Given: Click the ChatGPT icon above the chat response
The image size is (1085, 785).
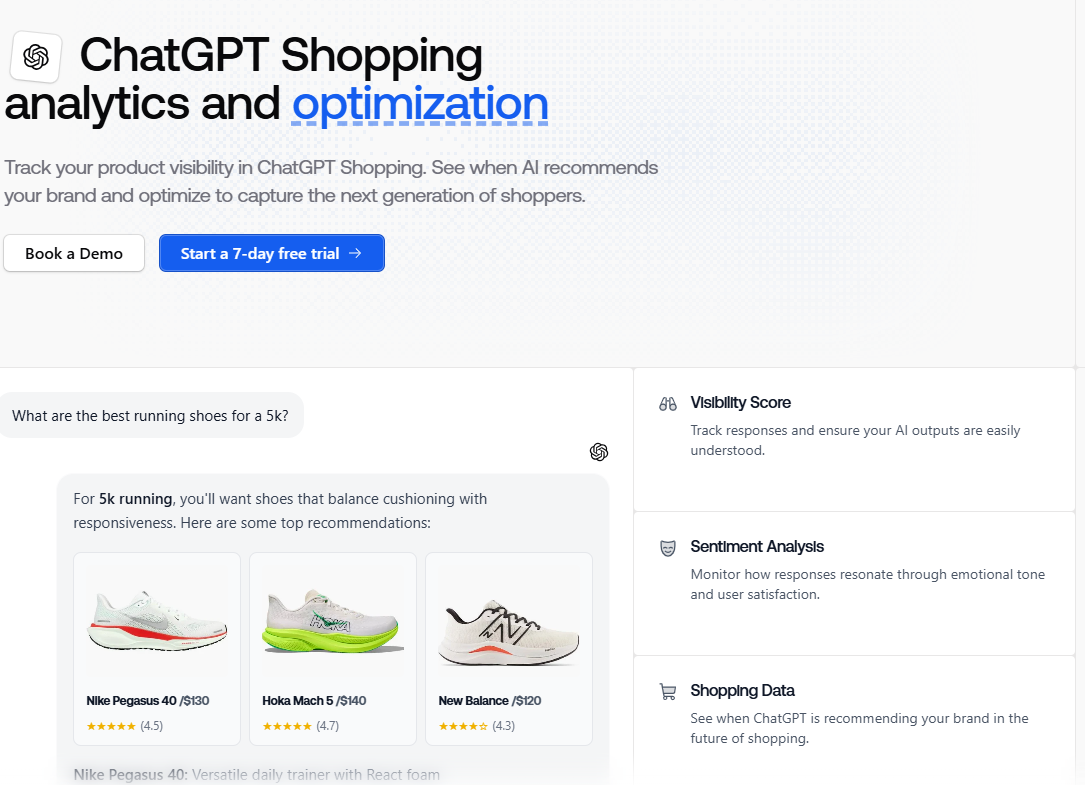Looking at the screenshot, I should [599, 452].
